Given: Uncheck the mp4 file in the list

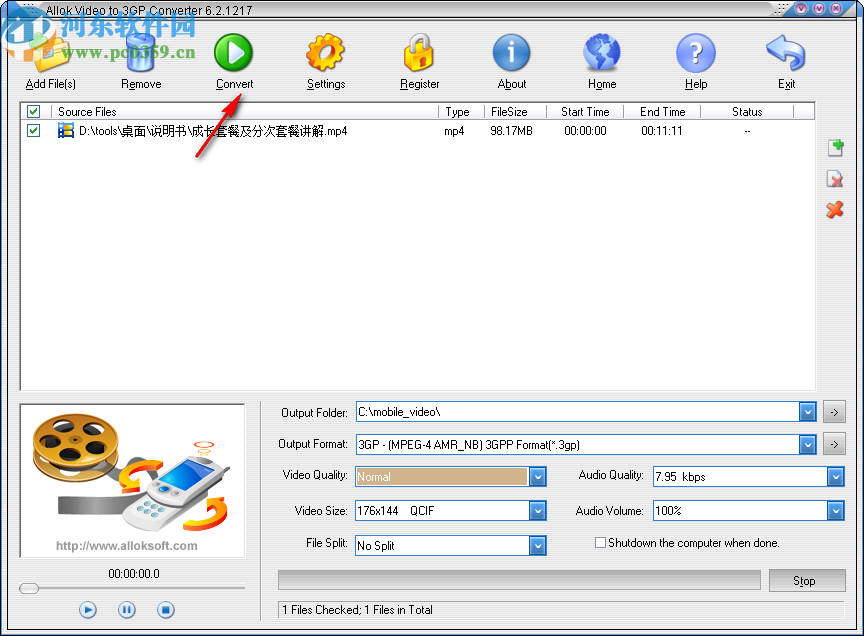Looking at the screenshot, I should pyautogui.click(x=33, y=130).
